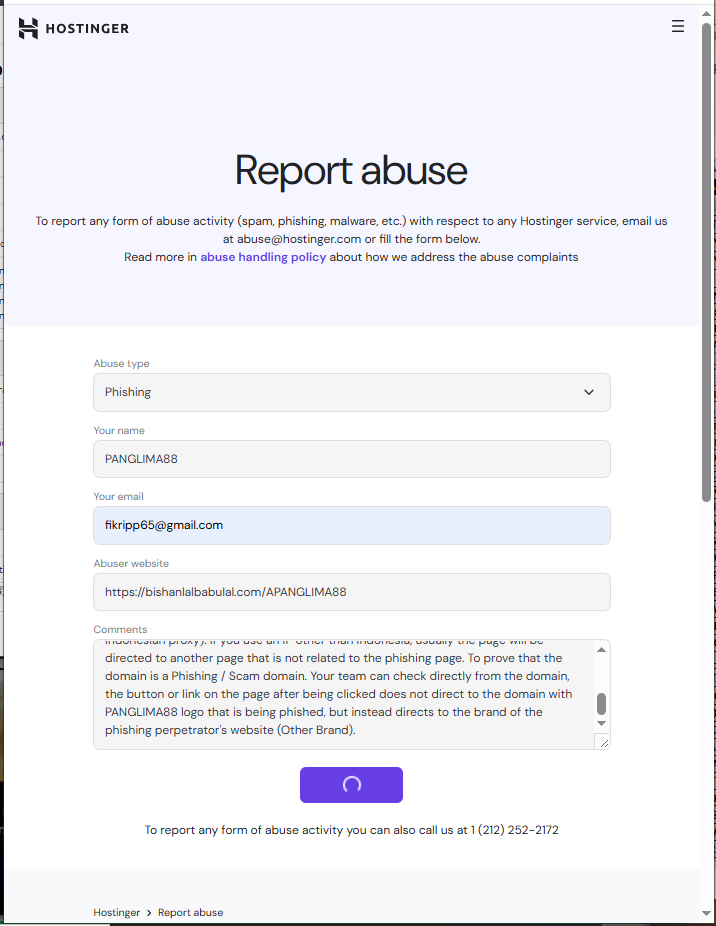
Task: Click the Abuse type dropdown chevron
Action: [x=588, y=392]
